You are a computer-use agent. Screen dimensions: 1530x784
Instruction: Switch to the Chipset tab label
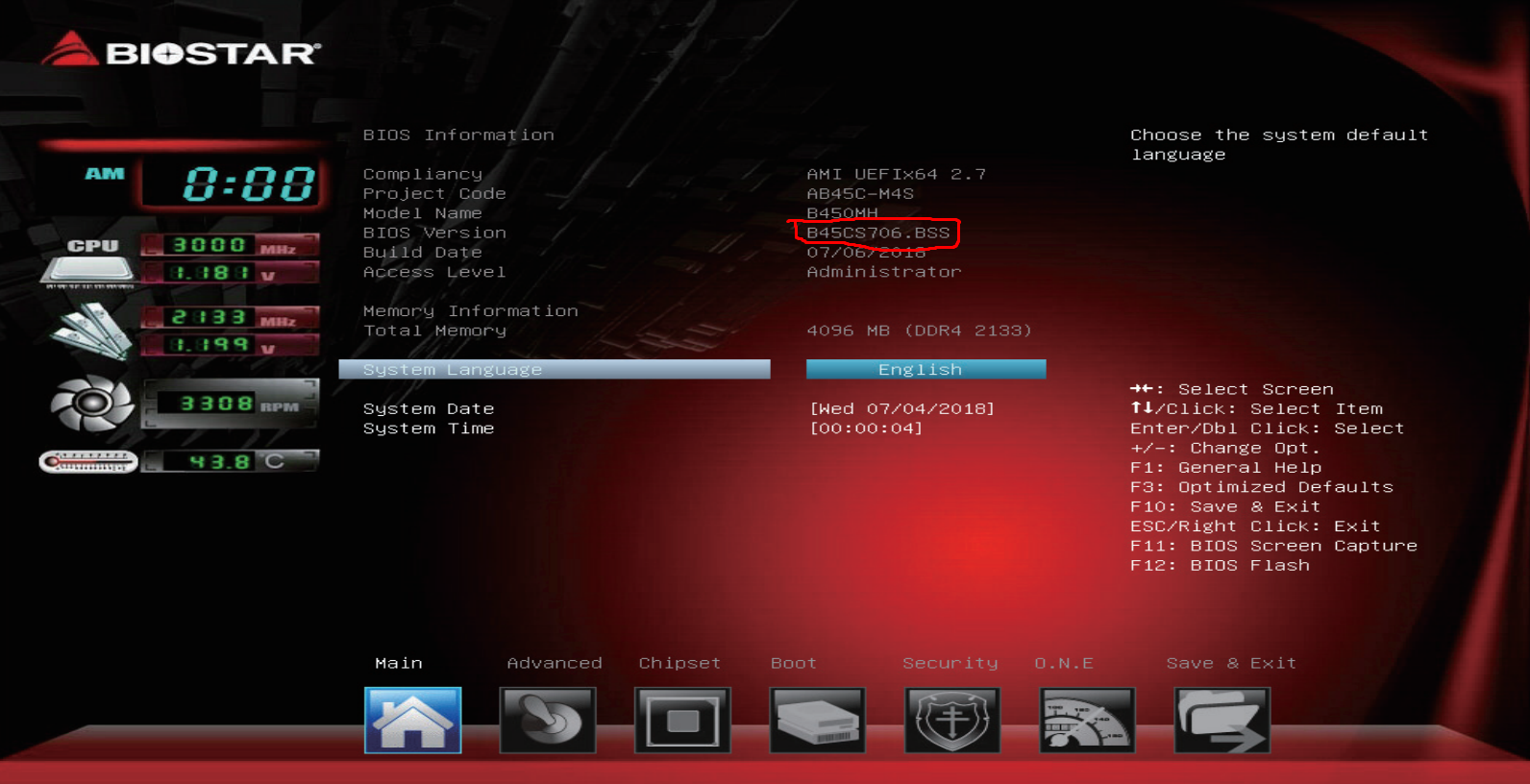click(679, 663)
